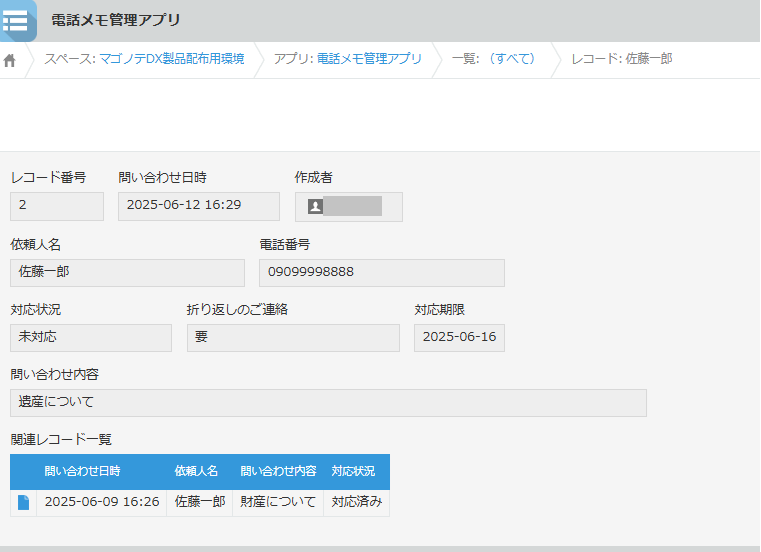The width and height of the screenshot is (761, 552).
Task: Open the app list icon at top-left
Action: pyautogui.click(x=18, y=20)
